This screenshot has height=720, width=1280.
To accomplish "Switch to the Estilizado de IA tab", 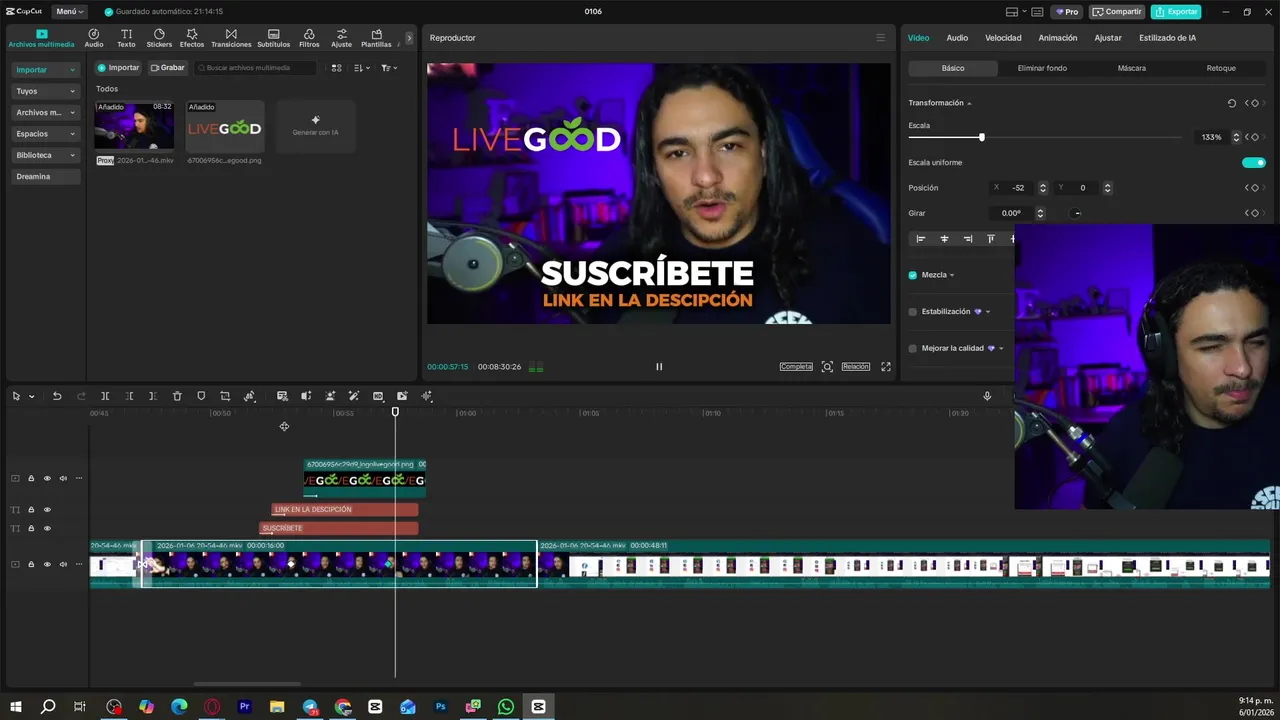I will (1167, 38).
